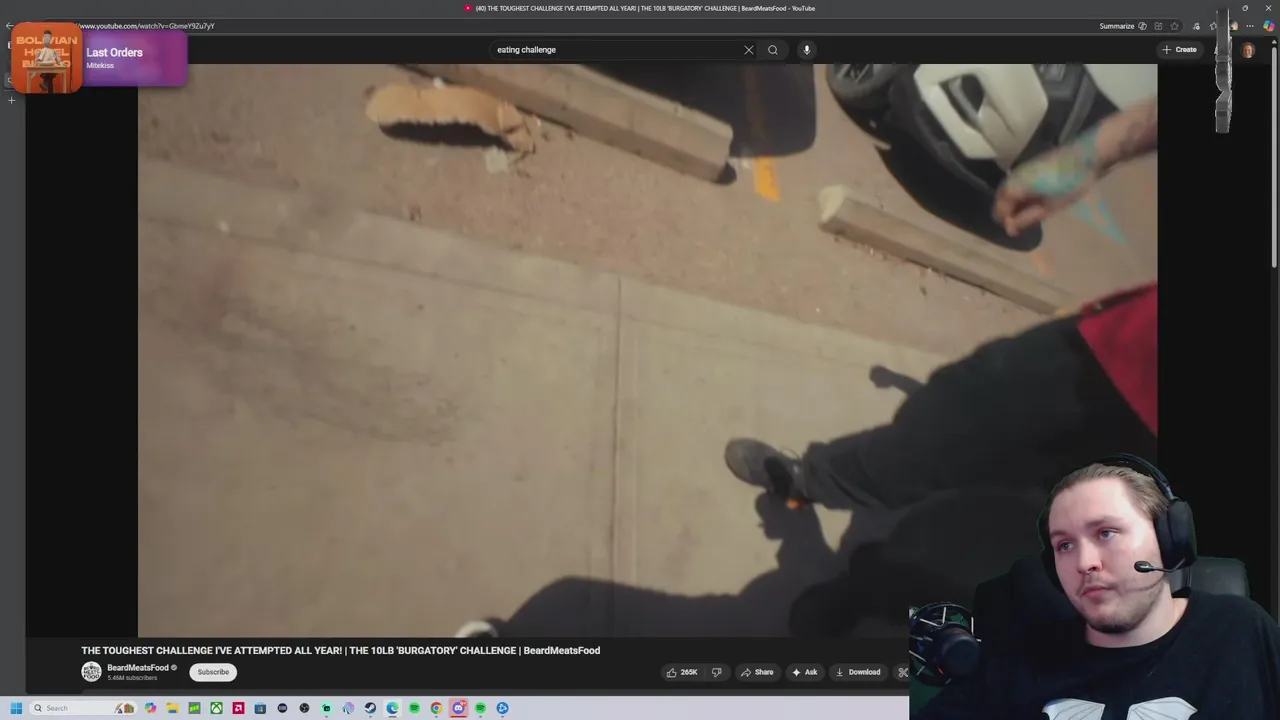Click the video player to pause
The image size is (1280, 720).
[647, 350]
